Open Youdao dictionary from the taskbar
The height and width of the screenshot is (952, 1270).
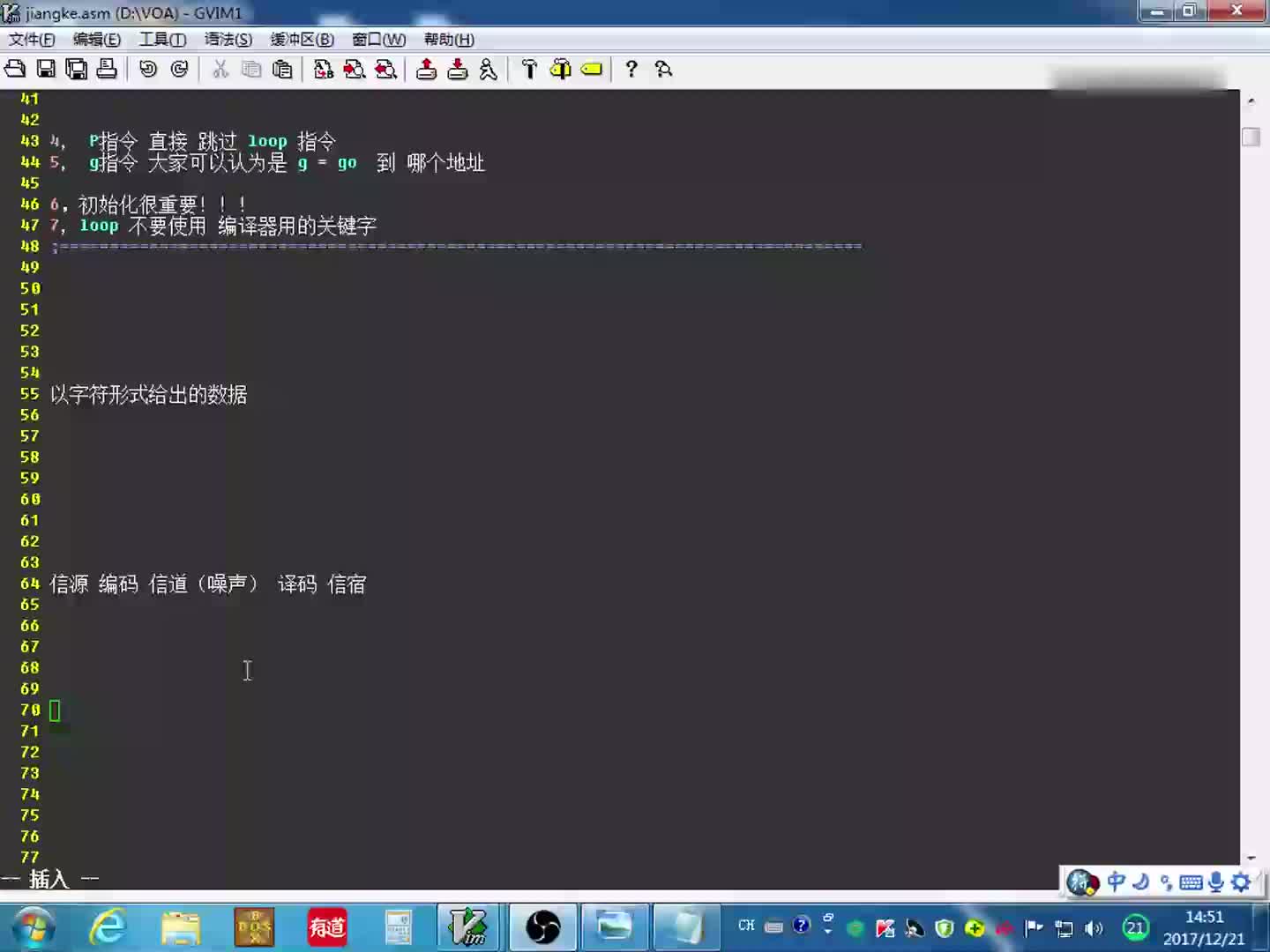click(x=327, y=927)
